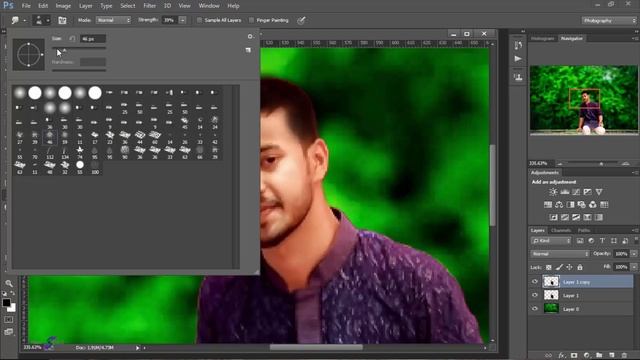Screen dimensions: 640x360
Task: Add a Curves adjustment
Action: pos(576,192)
